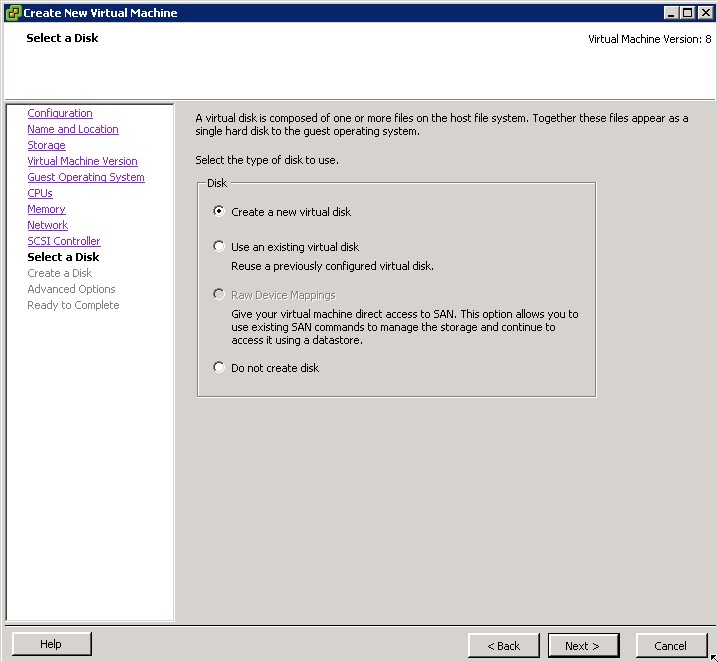This screenshot has width=718, height=662.
Task: Select Do not create disk option
Action: 220,368
